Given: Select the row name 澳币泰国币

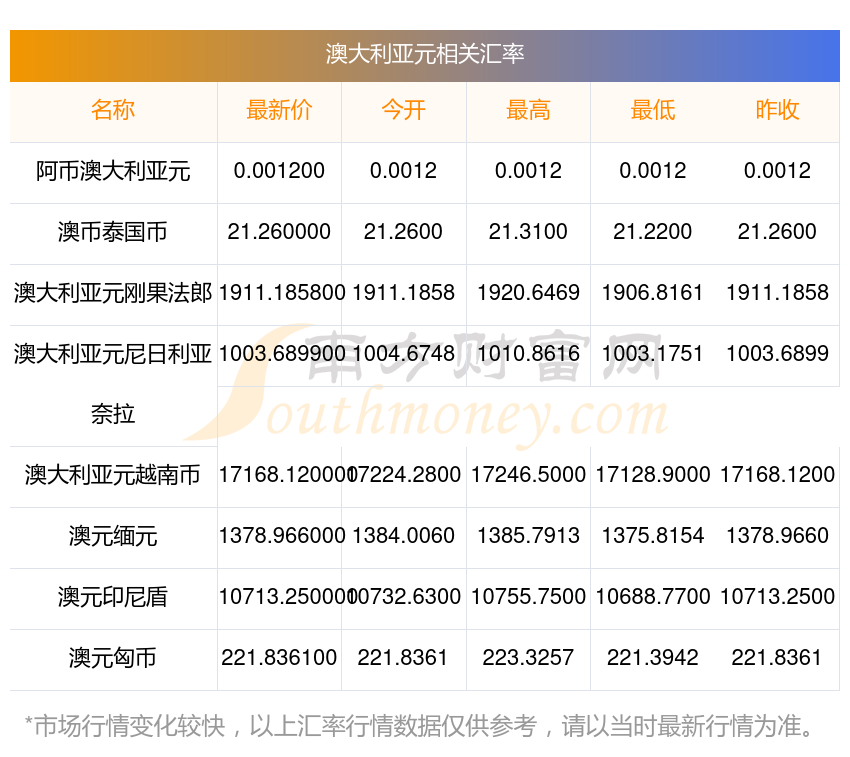Looking at the screenshot, I should click(113, 232).
